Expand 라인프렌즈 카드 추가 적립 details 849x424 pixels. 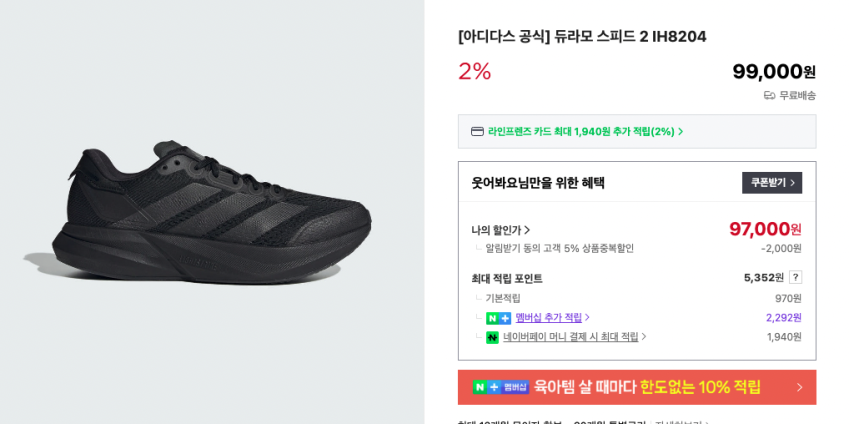click(x=585, y=131)
